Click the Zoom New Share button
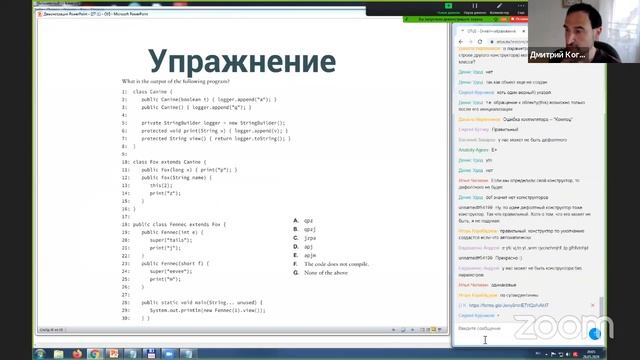Viewport: 640px width, 360px height. coord(448,8)
